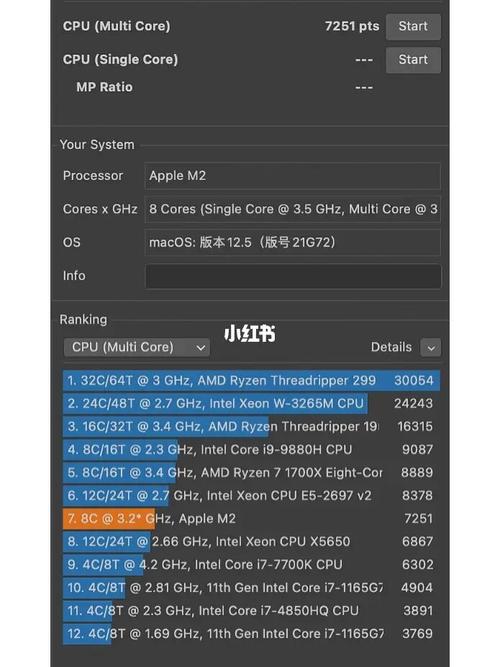Select the Intel Xeon W-3265M ranking entry
Image resolution: width=500 pixels, height=667 pixels.
tap(251, 403)
